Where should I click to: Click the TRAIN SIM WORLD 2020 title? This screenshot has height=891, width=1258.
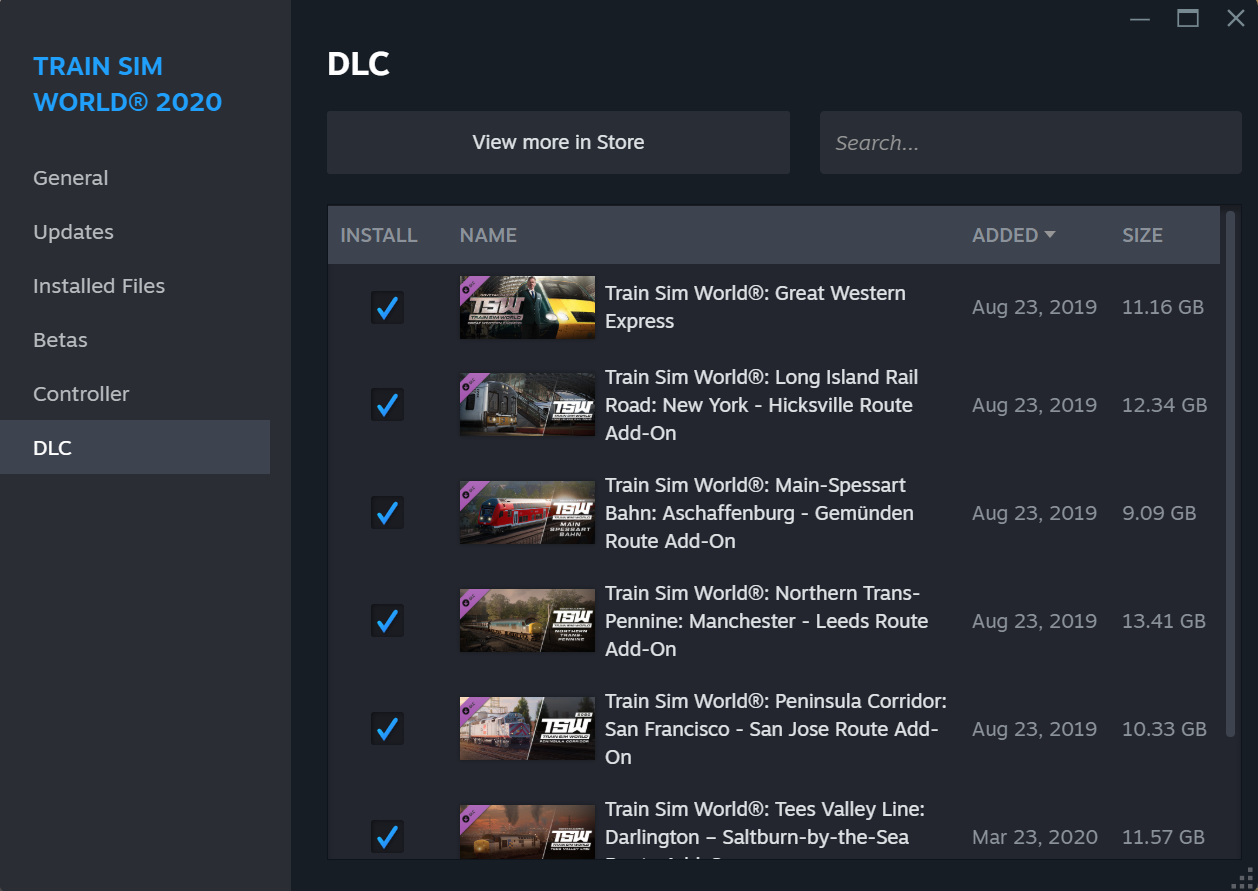128,84
